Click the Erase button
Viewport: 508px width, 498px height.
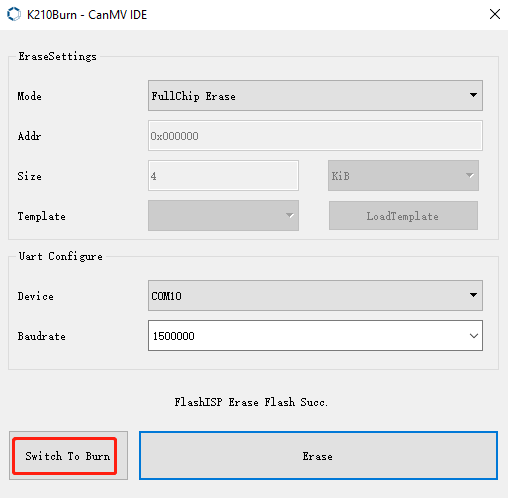(x=318, y=456)
